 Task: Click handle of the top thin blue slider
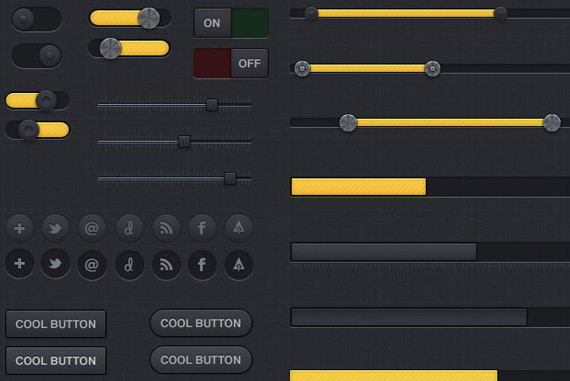pos(212,105)
